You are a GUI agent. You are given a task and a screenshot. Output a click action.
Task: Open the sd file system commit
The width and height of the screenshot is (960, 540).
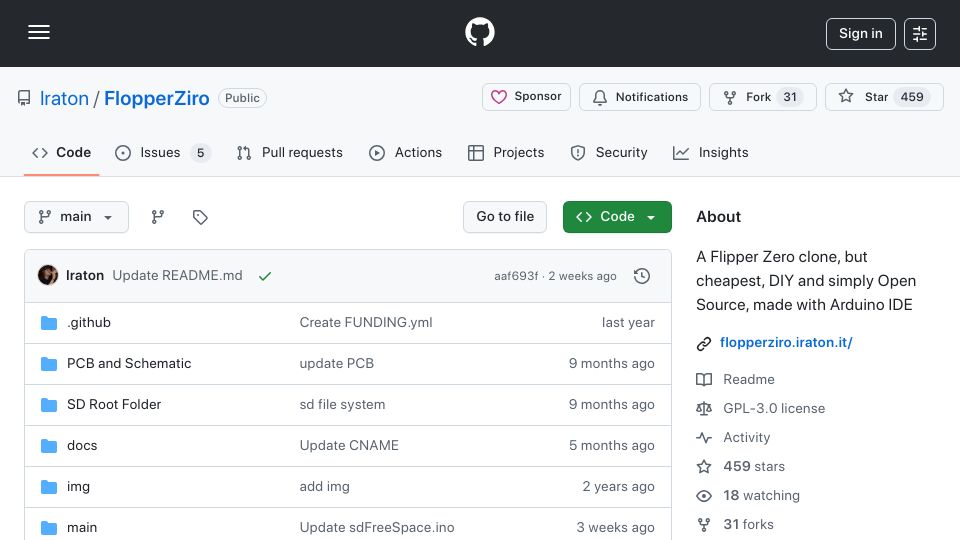[342, 405]
